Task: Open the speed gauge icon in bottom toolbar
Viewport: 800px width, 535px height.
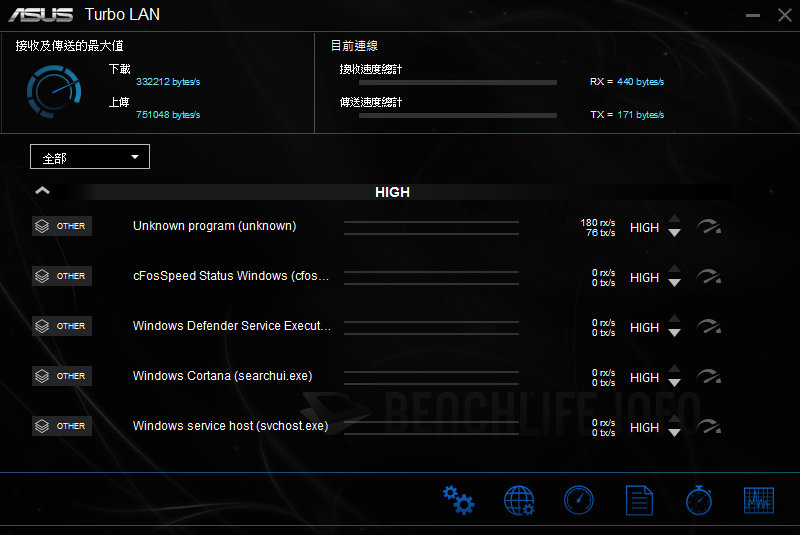Action: coord(579,500)
